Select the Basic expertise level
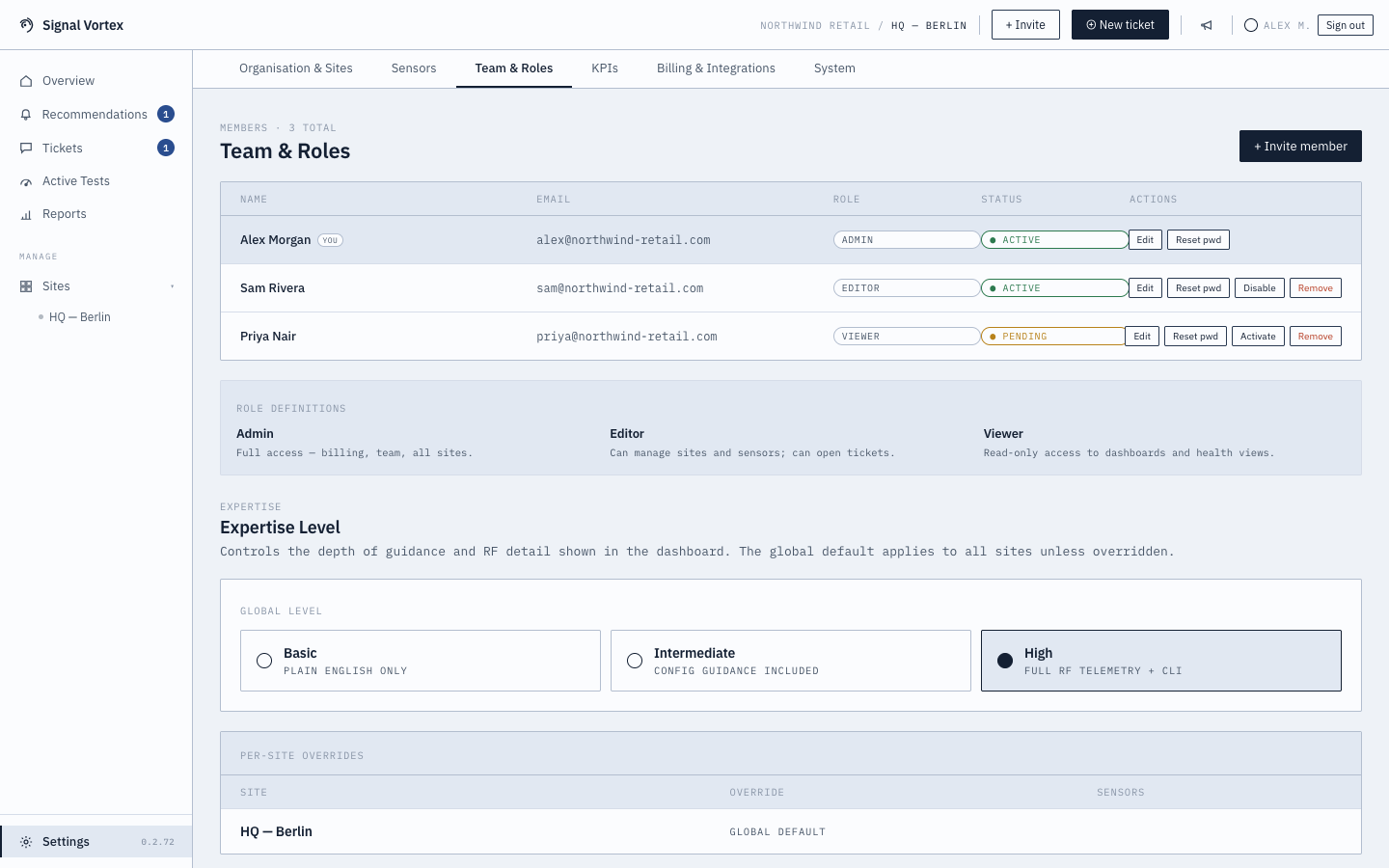Image resolution: width=1389 pixels, height=868 pixels. [421, 661]
